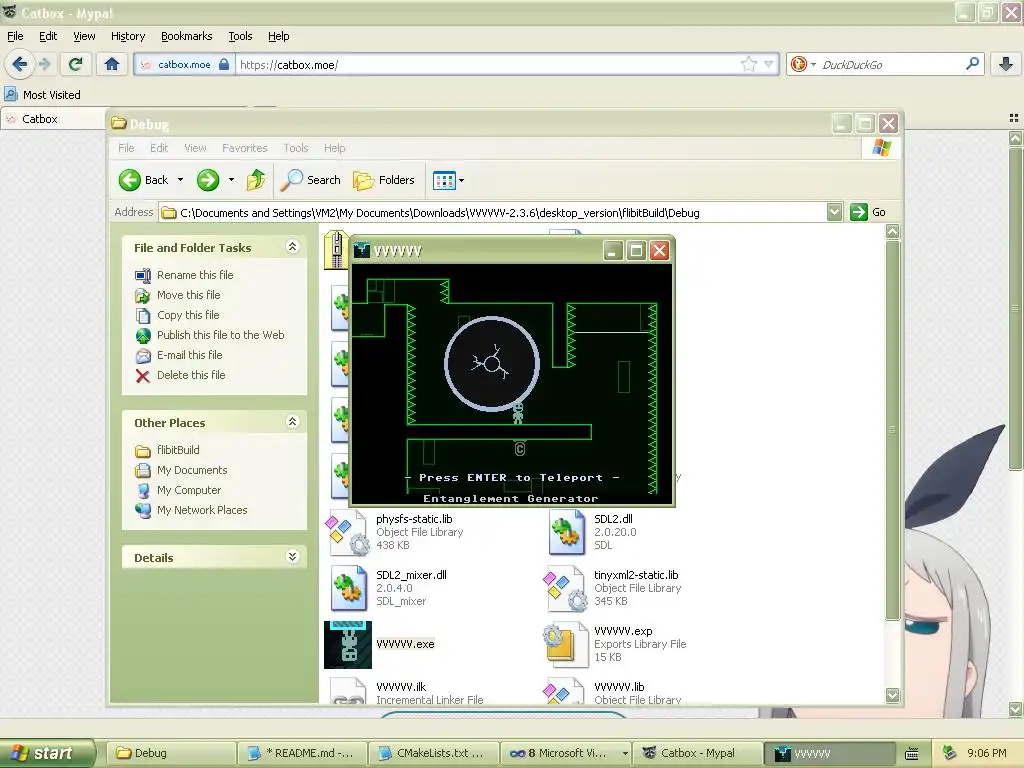The height and width of the screenshot is (768, 1024).
Task: Open Back button history dropdown arrow
Action: (x=180, y=180)
